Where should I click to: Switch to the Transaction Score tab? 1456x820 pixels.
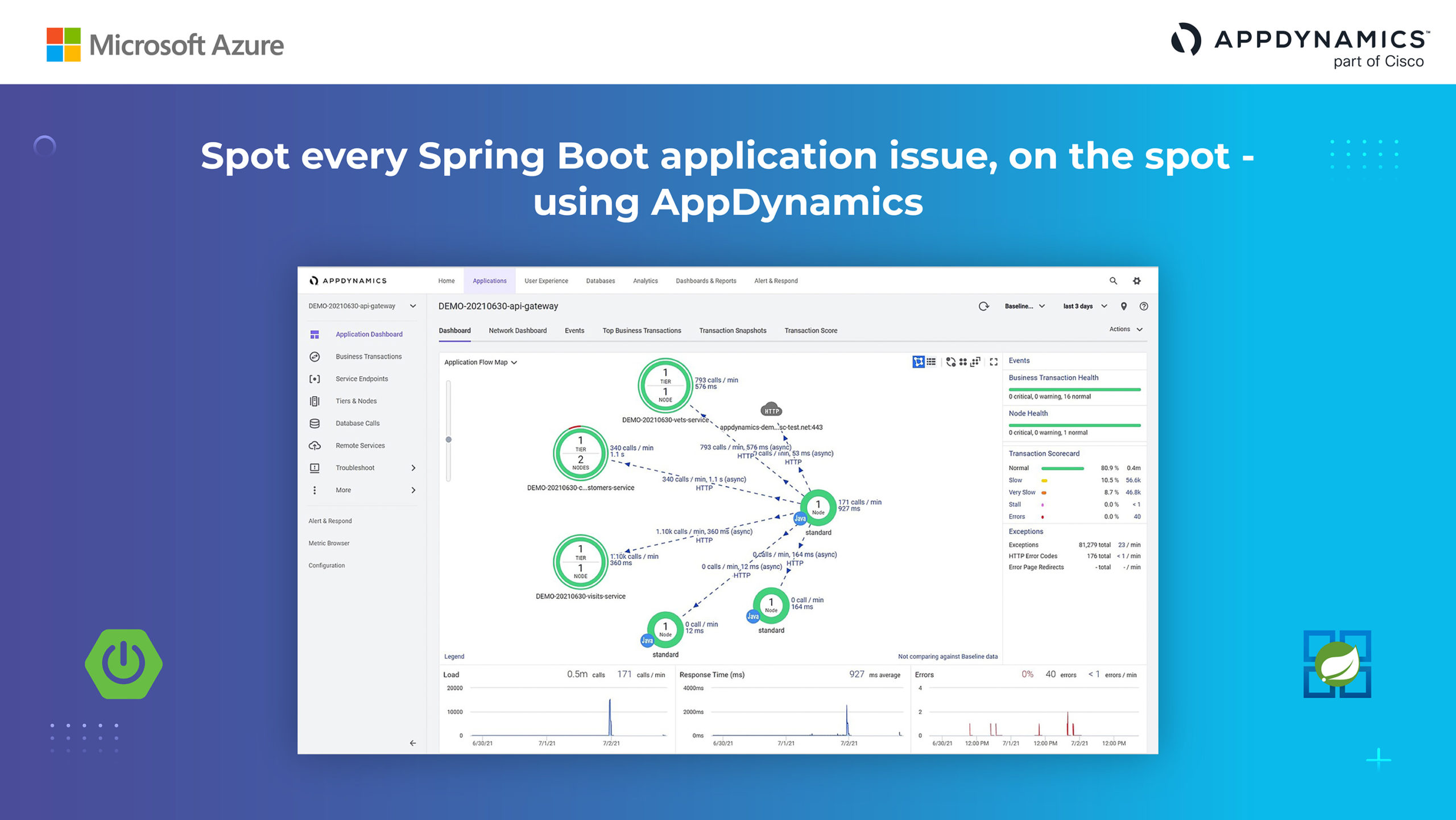tap(810, 331)
